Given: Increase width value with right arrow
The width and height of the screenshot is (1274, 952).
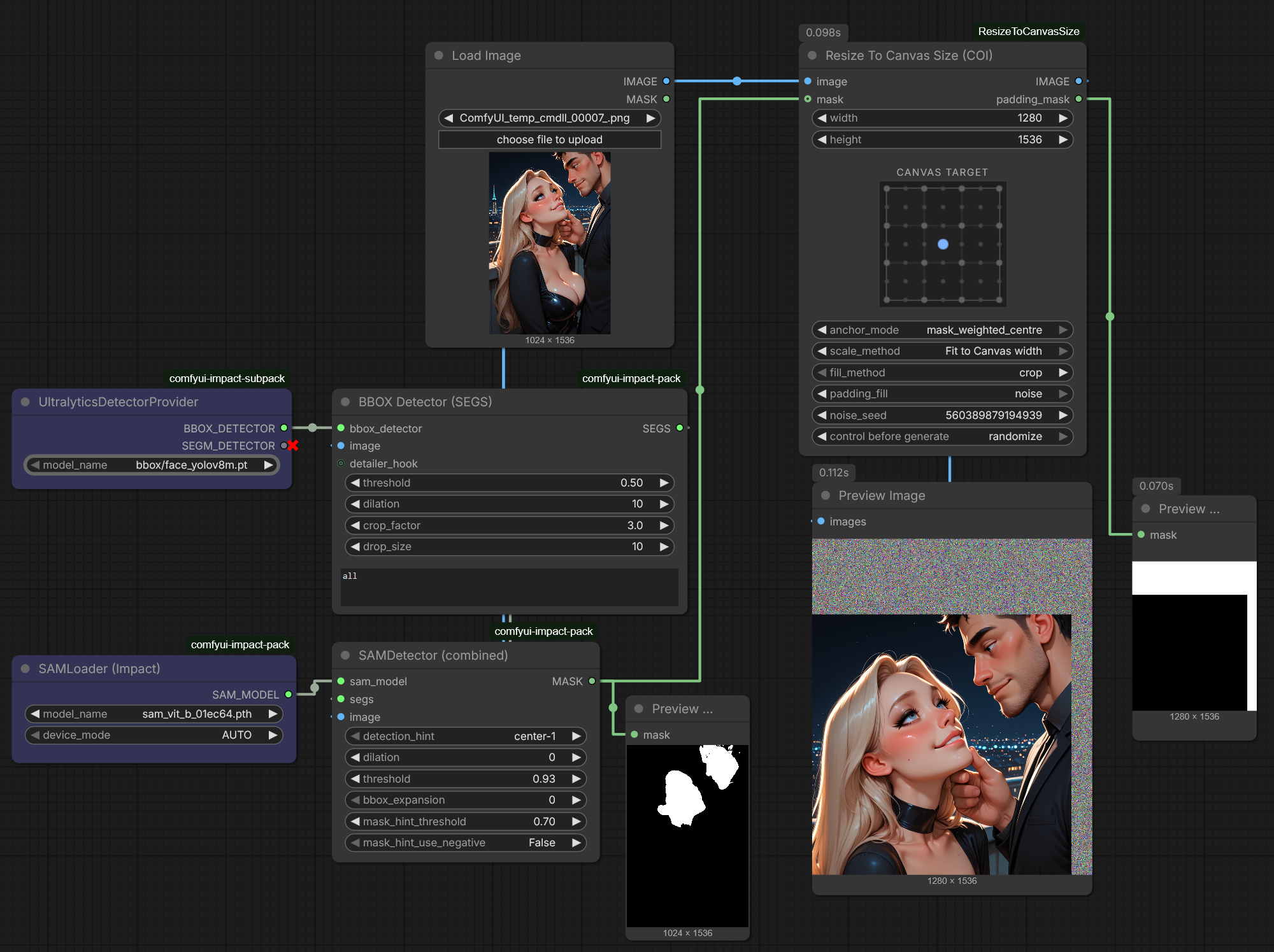Looking at the screenshot, I should [x=1063, y=118].
